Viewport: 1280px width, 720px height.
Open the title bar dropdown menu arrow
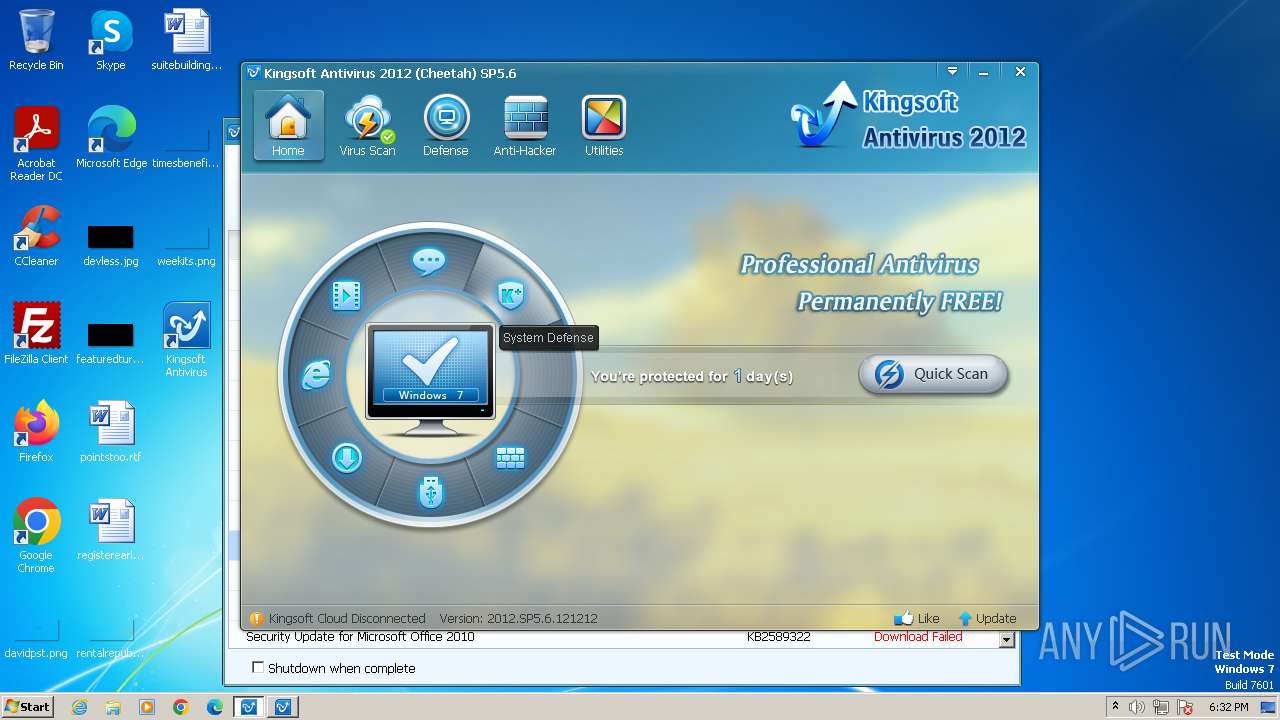pos(952,72)
